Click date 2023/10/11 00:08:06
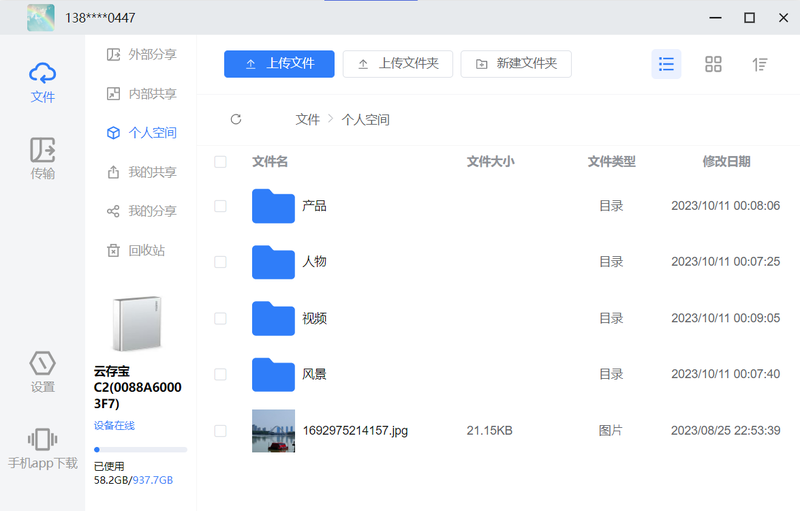 click(x=726, y=206)
